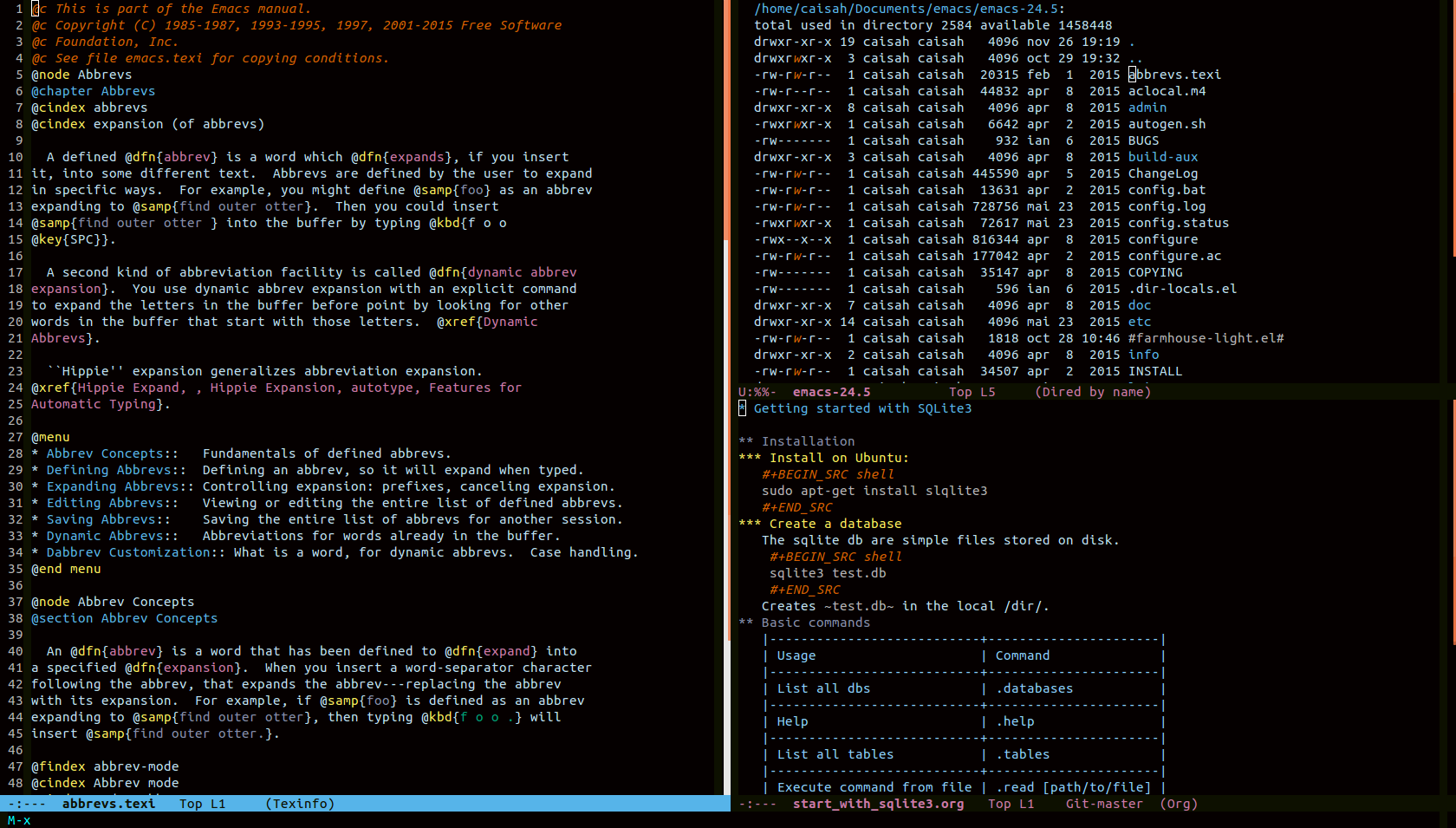Select the '.help' table cell
The width and height of the screenshot is (1456, 828).
coord(1015,721)
